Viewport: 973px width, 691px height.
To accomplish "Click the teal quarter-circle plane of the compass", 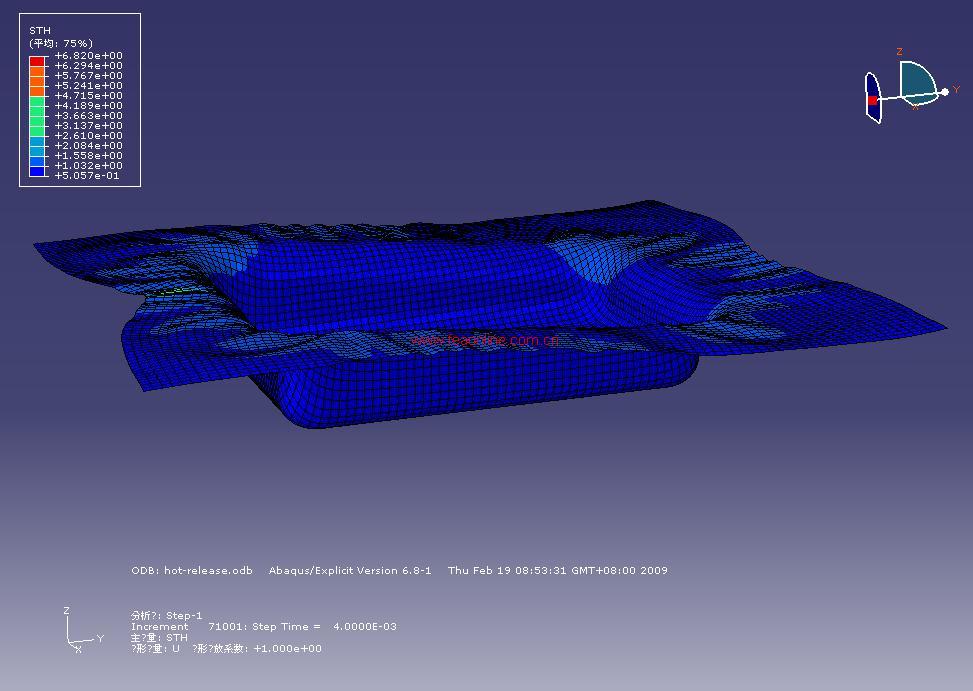I will tap(917, 80).
